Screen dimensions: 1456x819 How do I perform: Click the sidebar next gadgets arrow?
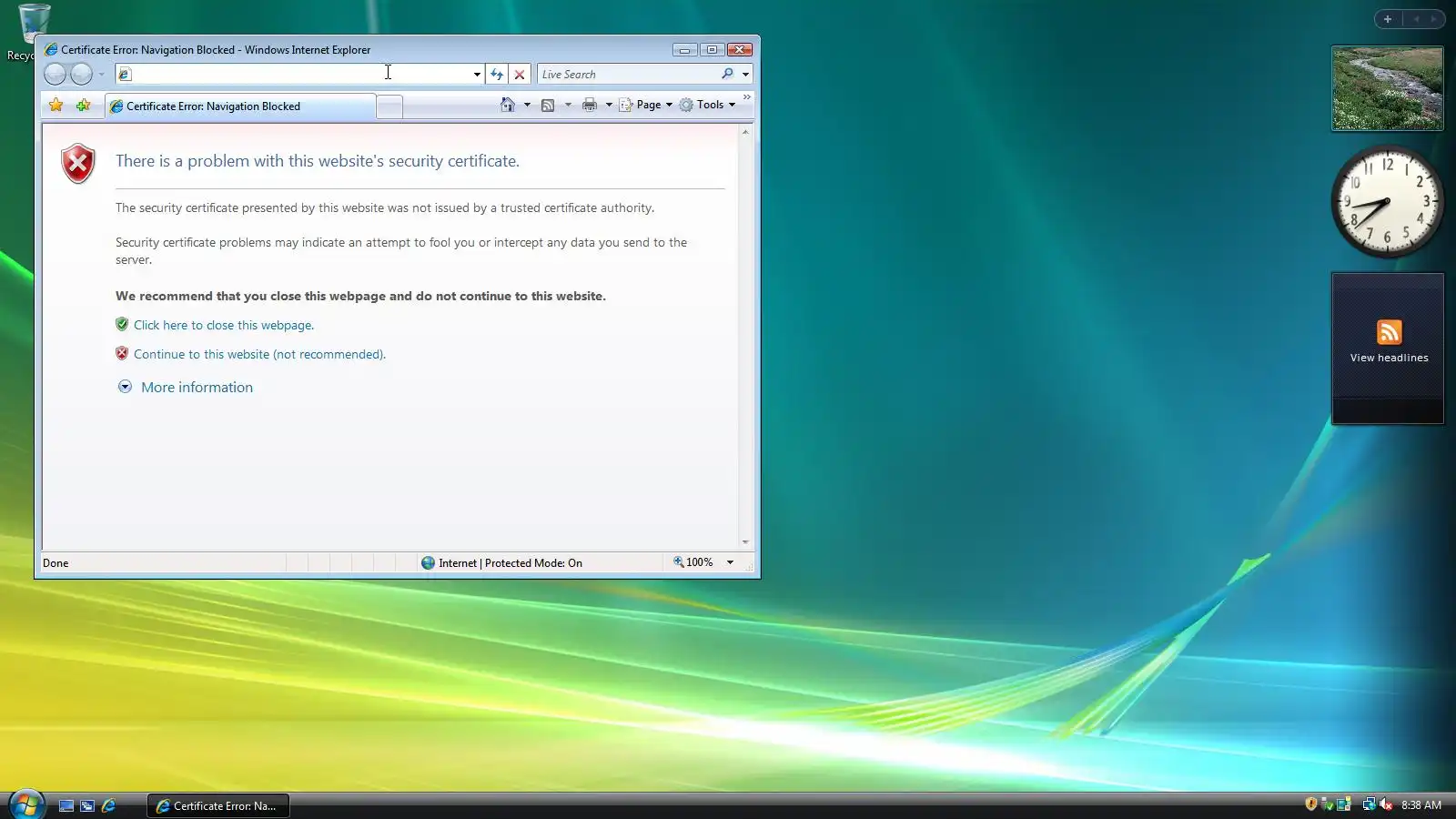point(1433,19)
